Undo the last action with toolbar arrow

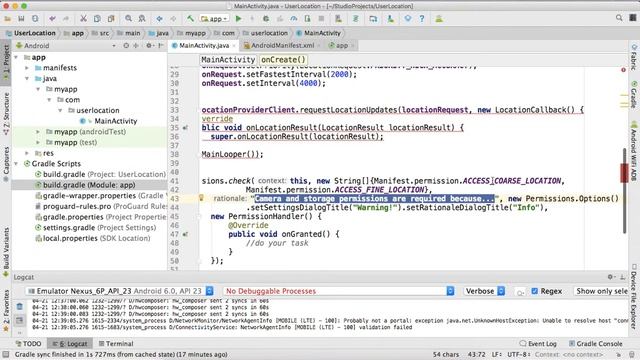point(52,19)
